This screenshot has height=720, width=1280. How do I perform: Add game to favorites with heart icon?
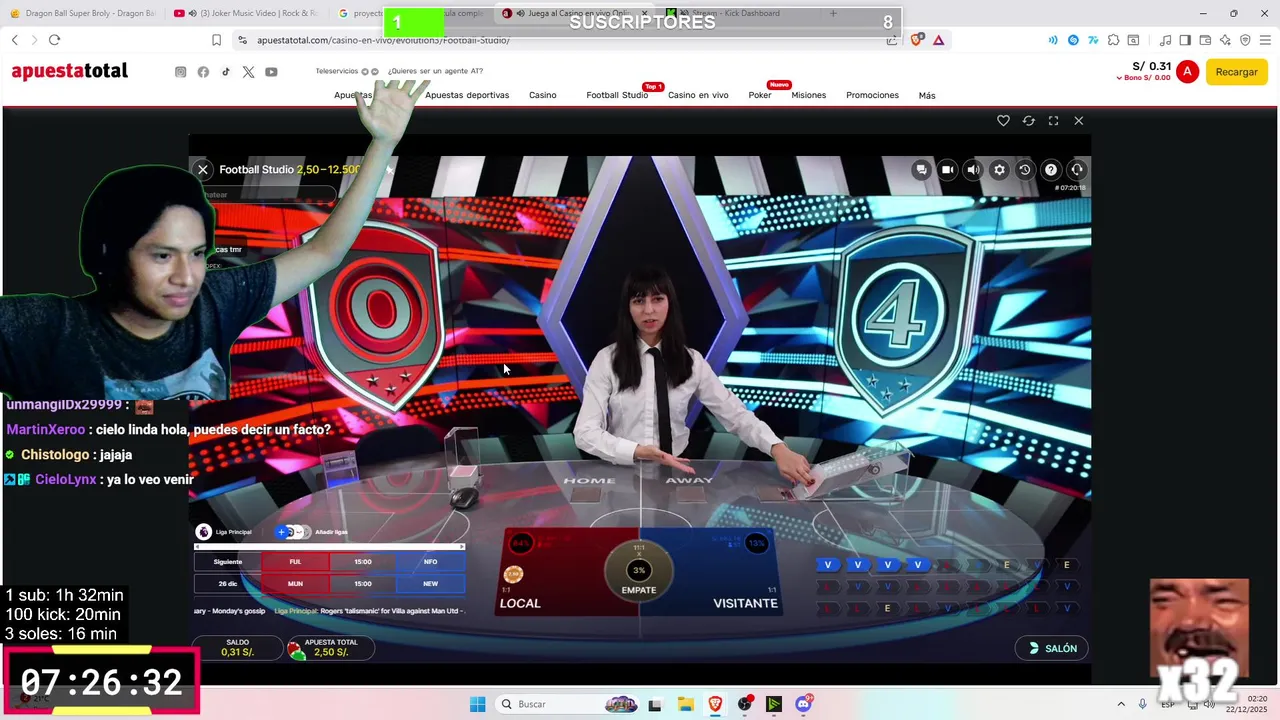click(x=1003, y=120)
